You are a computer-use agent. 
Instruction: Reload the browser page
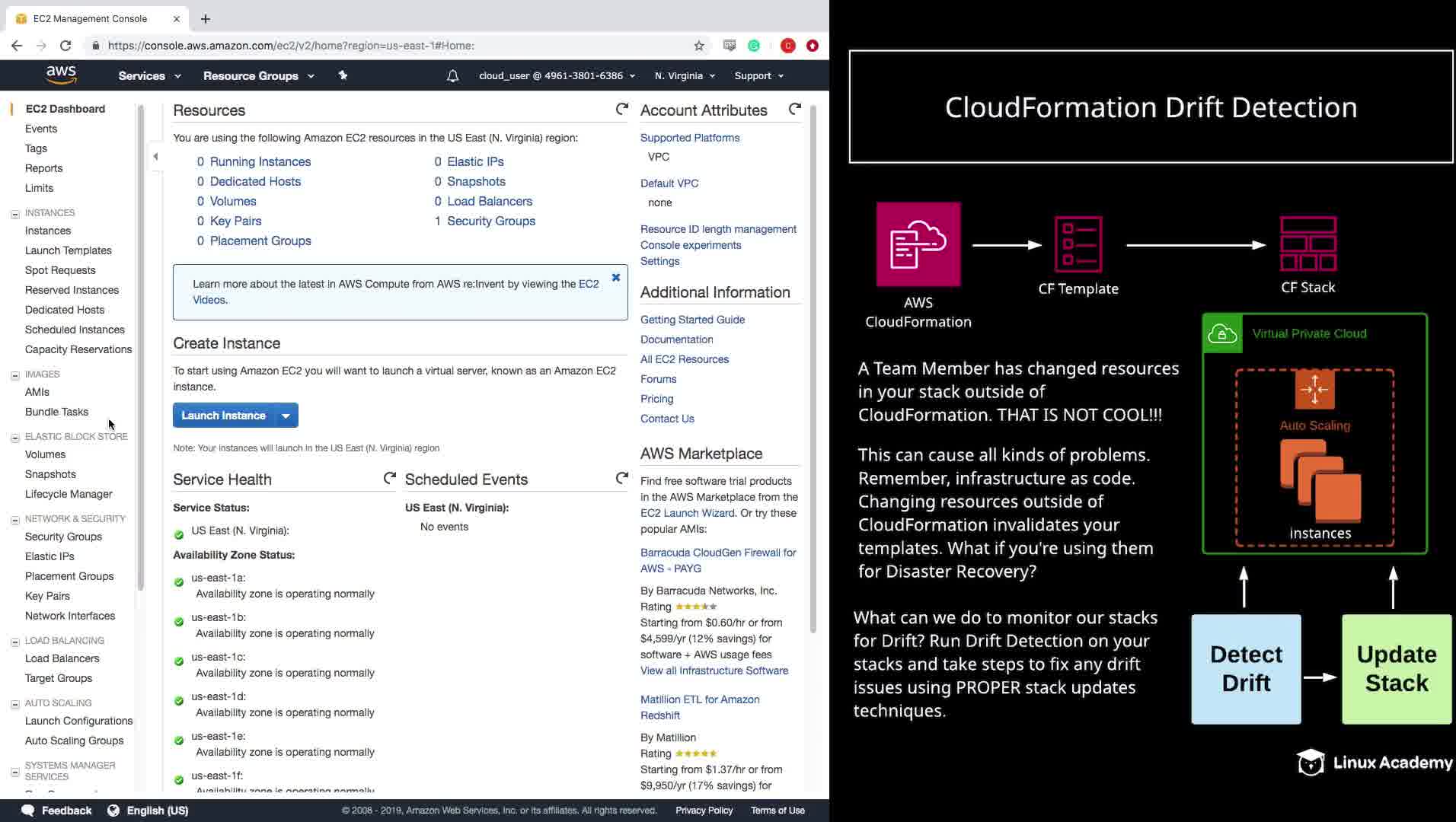point(65,46)
